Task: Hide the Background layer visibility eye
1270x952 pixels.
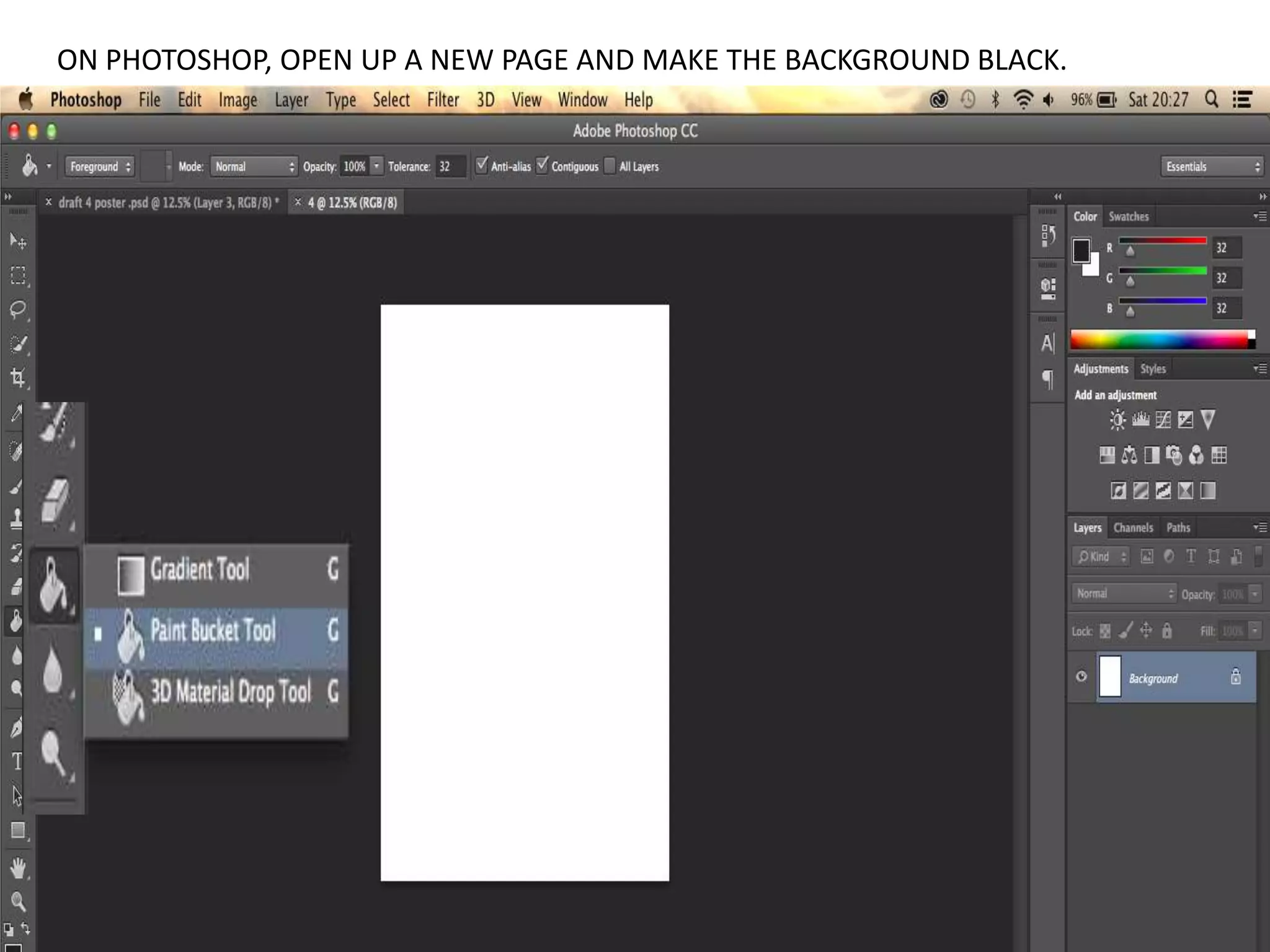Action: point(1081,677)
